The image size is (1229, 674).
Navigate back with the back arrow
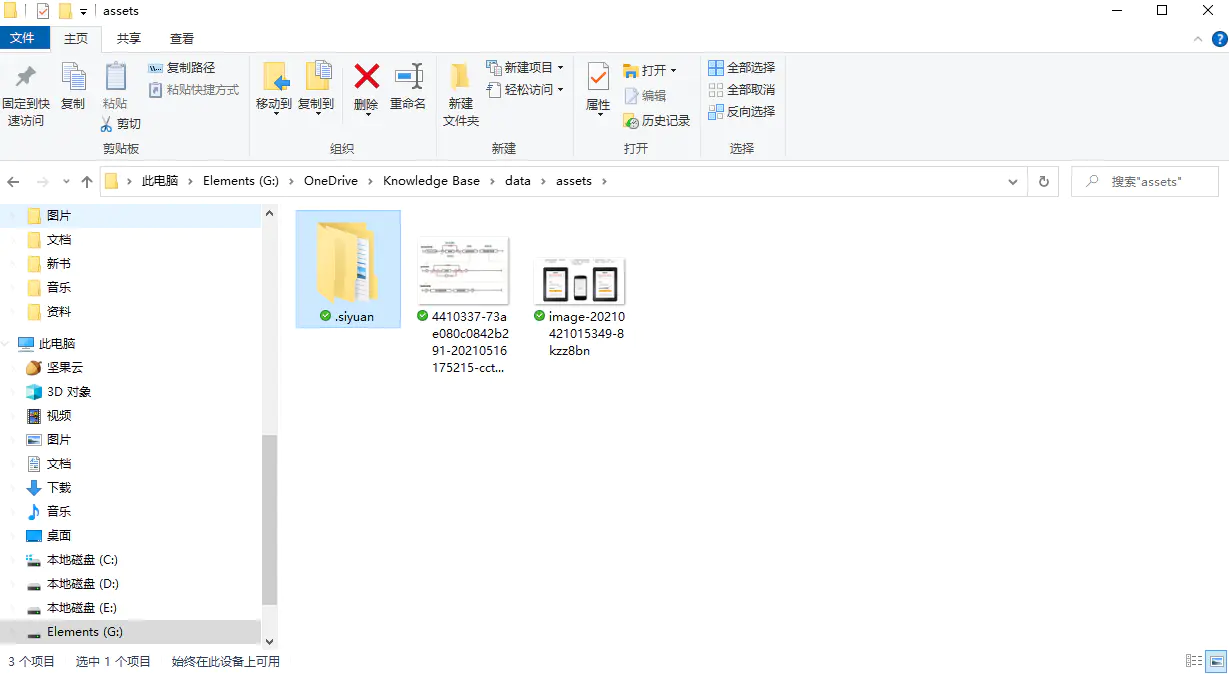[x=13, y=181]
